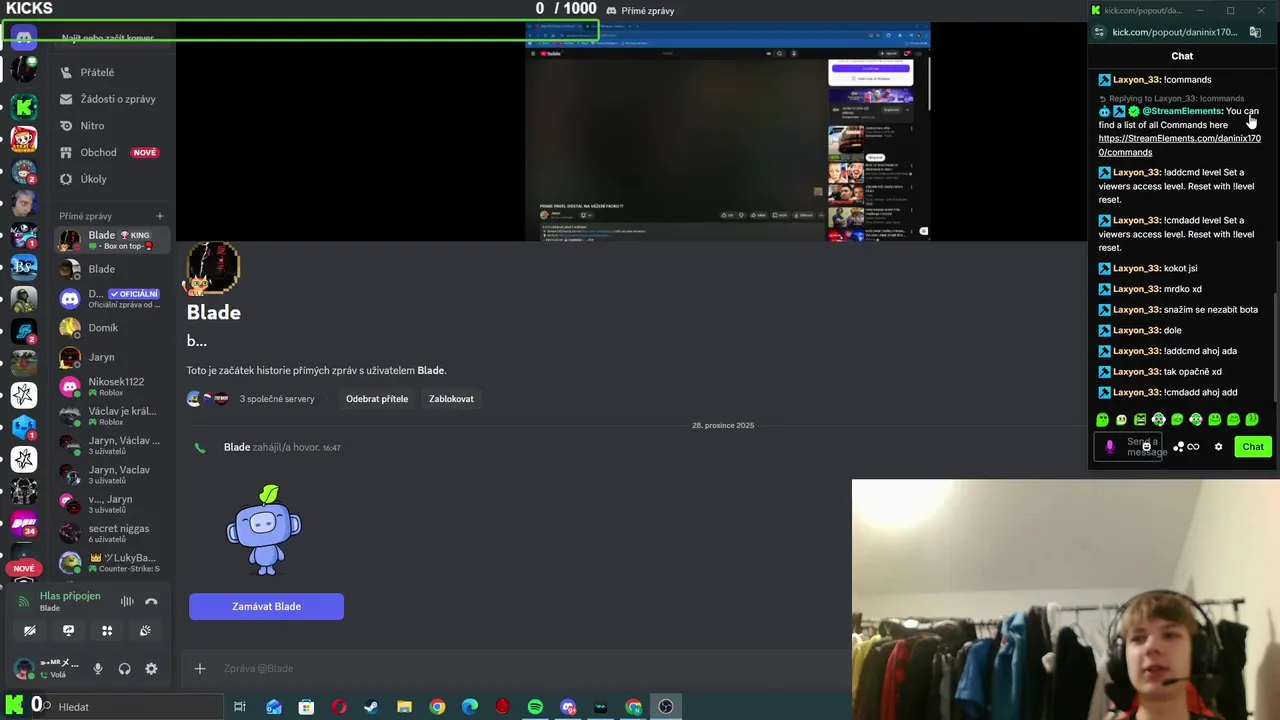Open Žádosti o zprávy
The height and width of the screenshot is (720, 1280).
tap(111, 99)
